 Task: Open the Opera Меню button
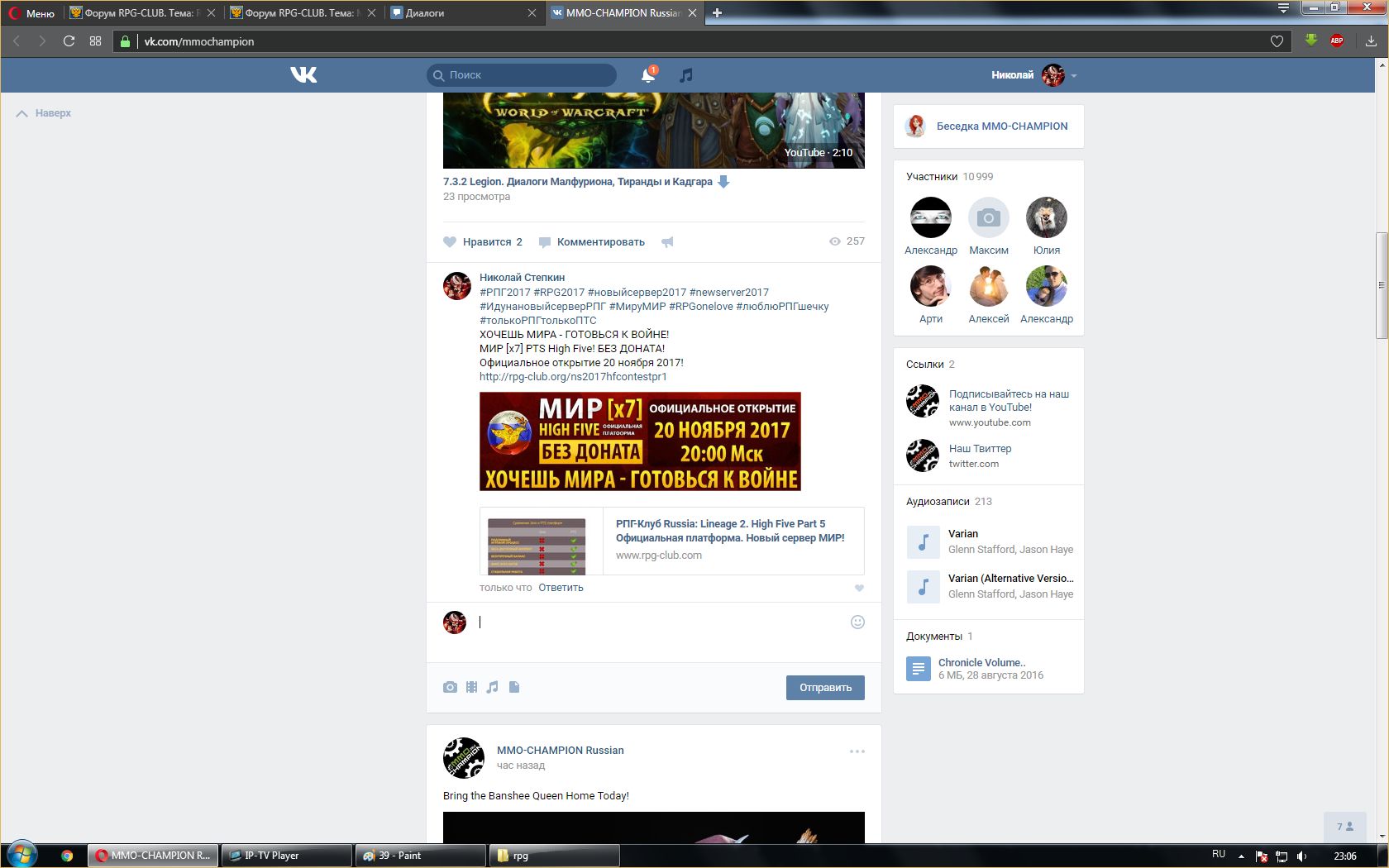(31, 13)
